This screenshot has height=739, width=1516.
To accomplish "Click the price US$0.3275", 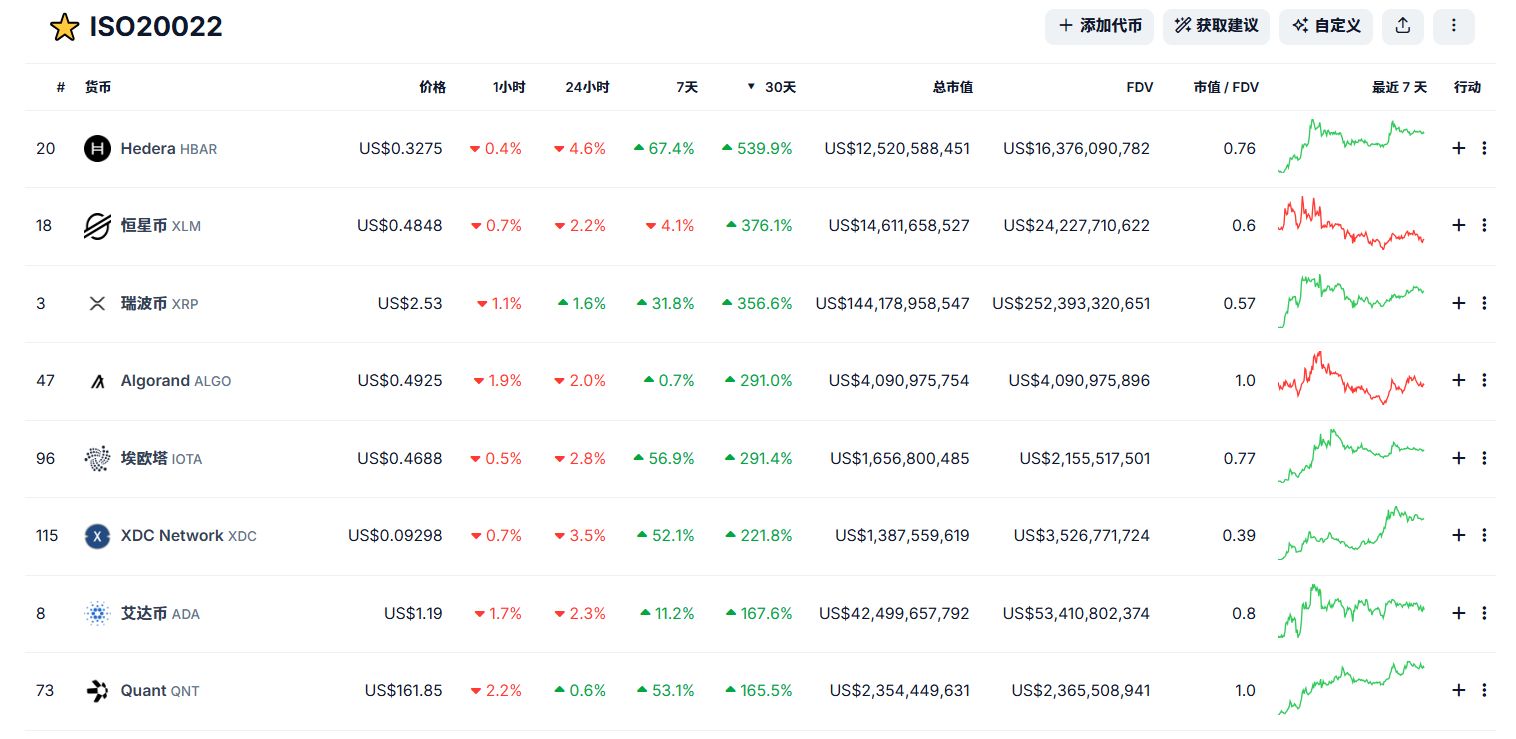I will click(x=401, y=148).
